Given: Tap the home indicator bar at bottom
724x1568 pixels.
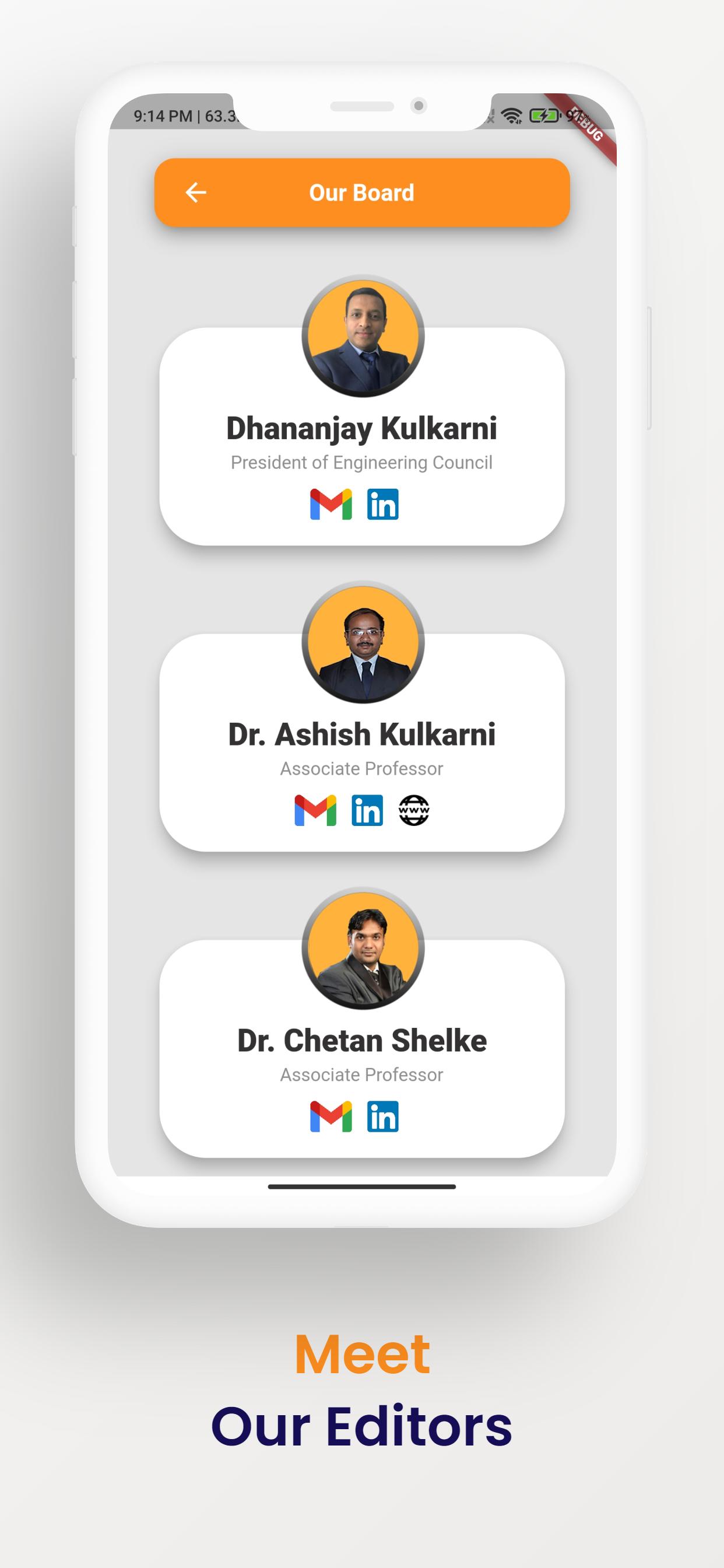Looking at the screenshot, I should (x=362, y=1186).
